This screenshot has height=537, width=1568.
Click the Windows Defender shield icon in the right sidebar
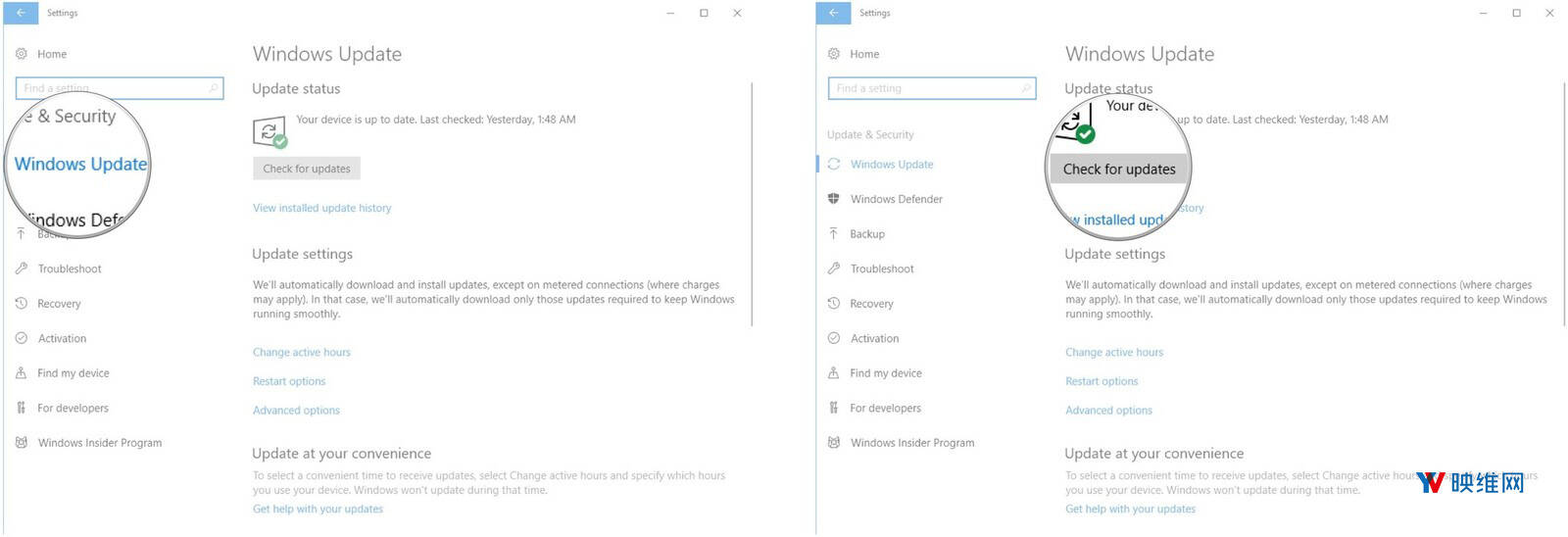tap(834, 199)
